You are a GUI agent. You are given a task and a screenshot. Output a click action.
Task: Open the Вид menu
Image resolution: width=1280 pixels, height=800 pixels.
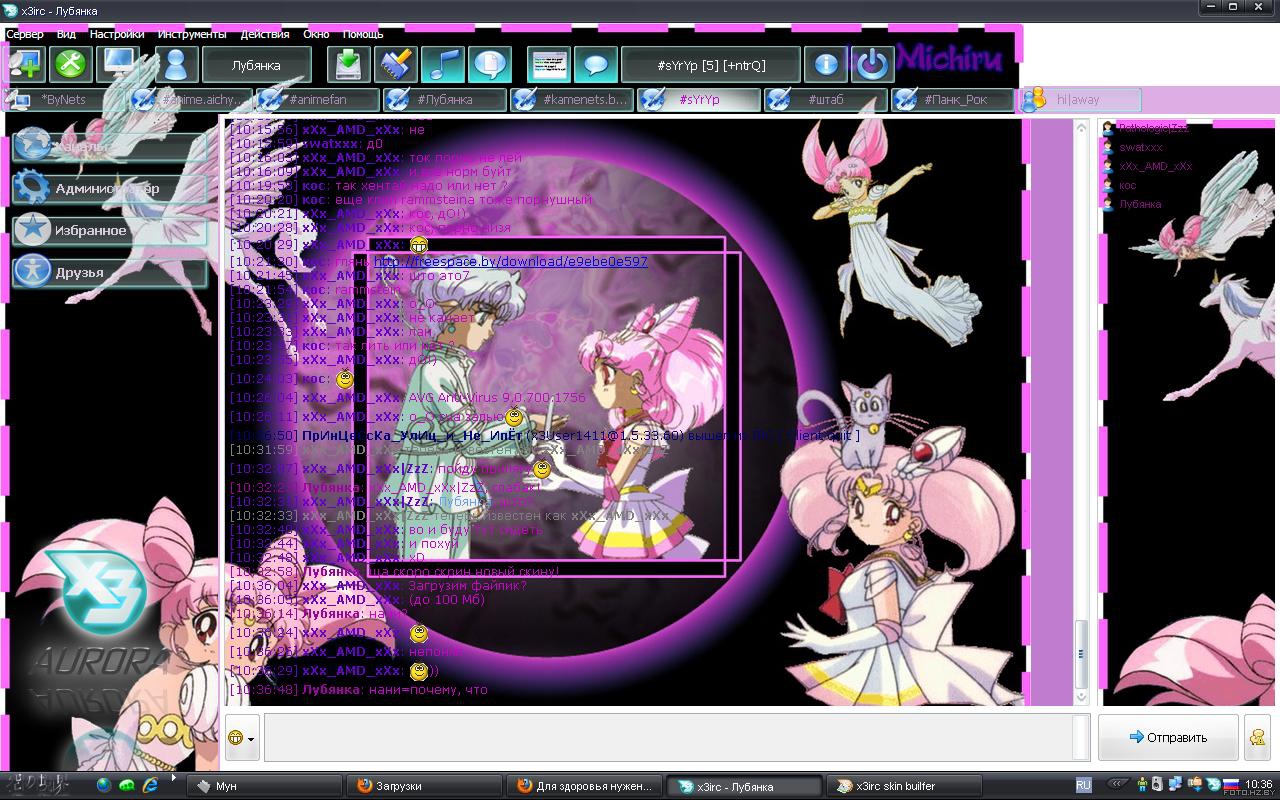pos(66,34)
